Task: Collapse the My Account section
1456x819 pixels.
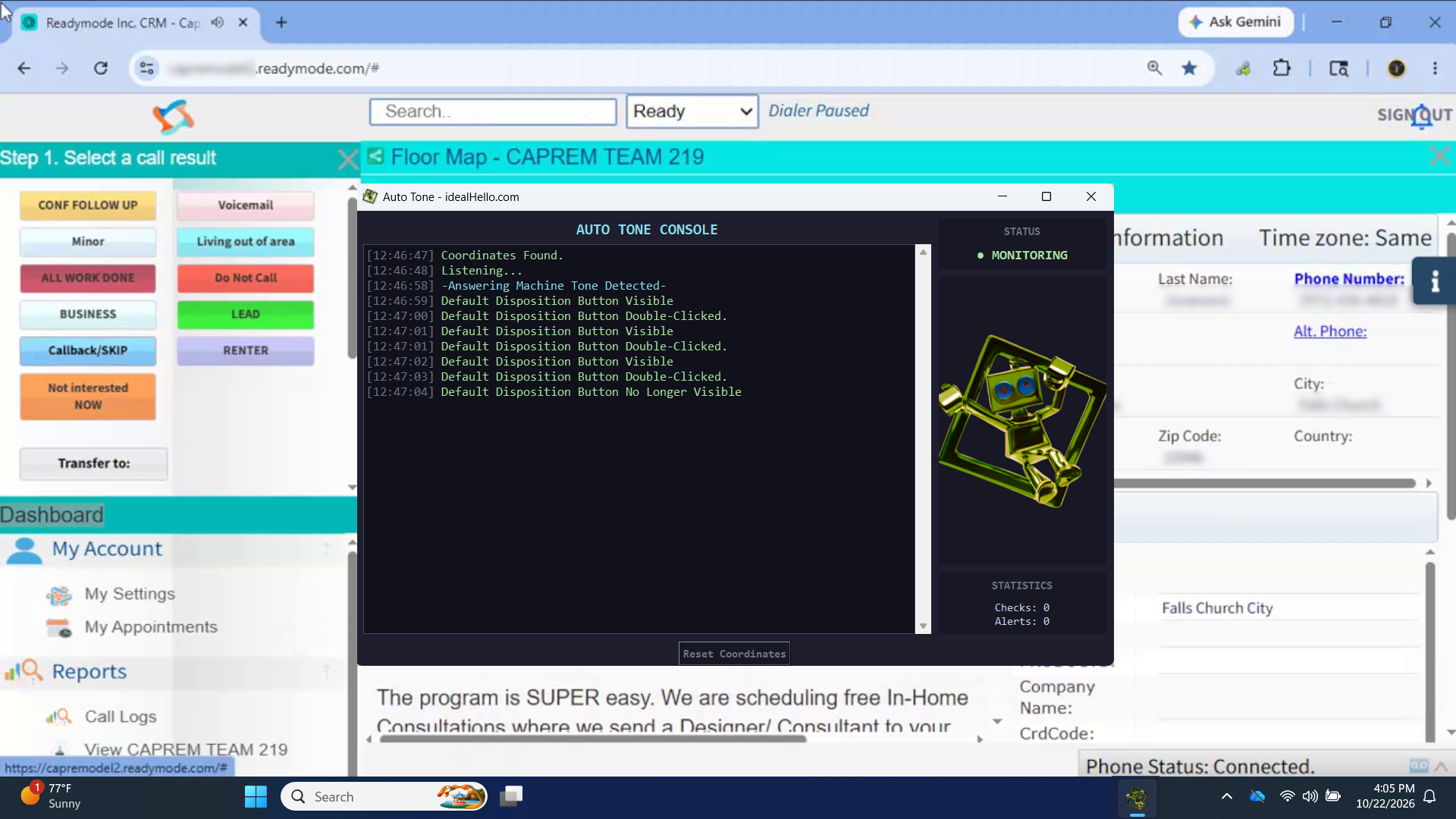Action: click(327, 548)
